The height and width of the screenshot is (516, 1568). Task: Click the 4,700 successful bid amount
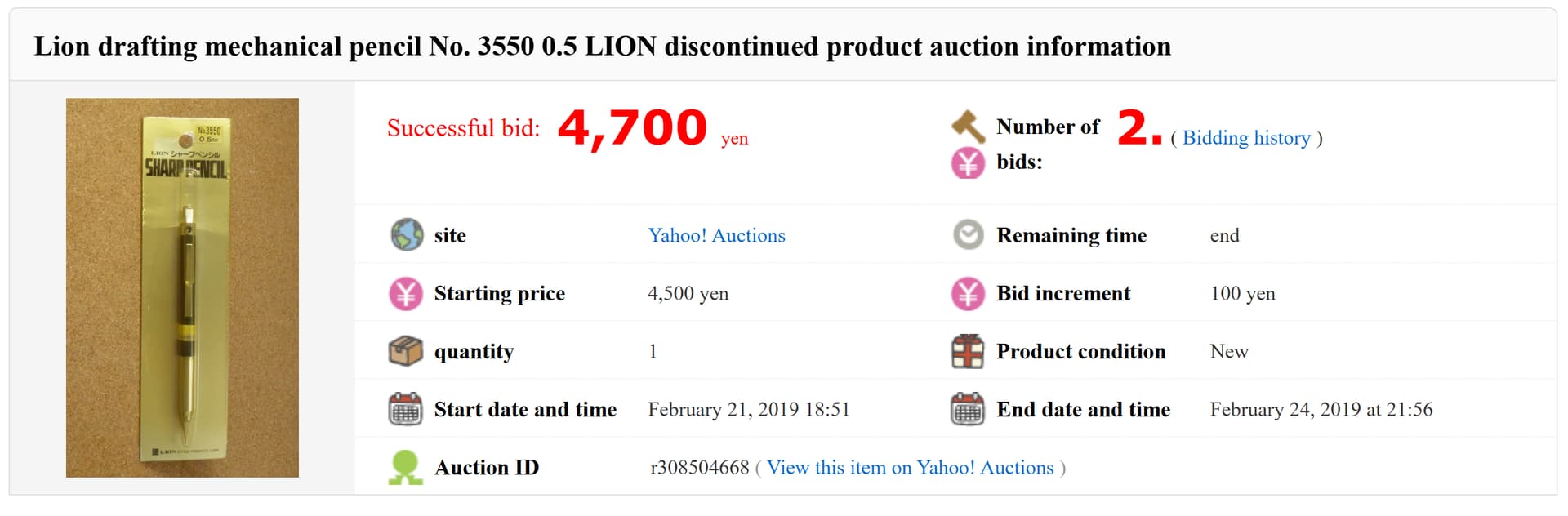pyautogui.click(x=633, y=129)
